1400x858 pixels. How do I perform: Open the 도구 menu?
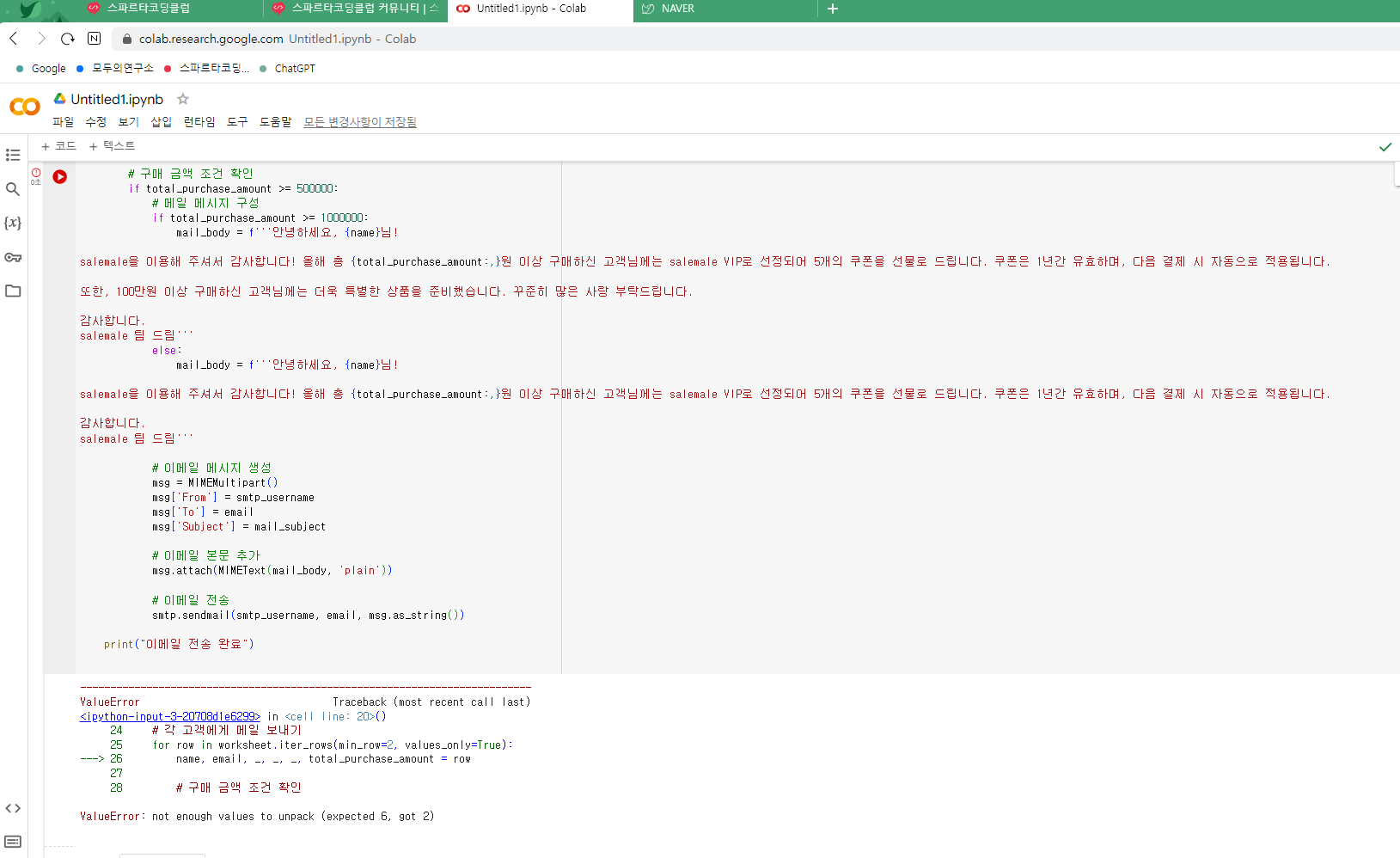point(237,122)
